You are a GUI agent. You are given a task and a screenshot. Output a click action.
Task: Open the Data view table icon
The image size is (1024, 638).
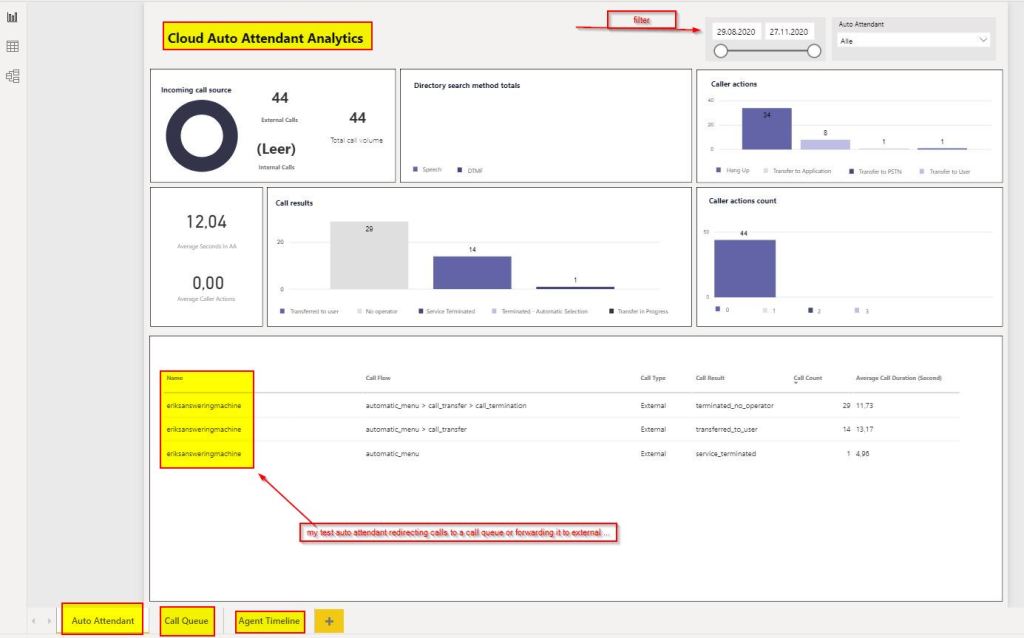pyautogui.click(x=12, y=47)
